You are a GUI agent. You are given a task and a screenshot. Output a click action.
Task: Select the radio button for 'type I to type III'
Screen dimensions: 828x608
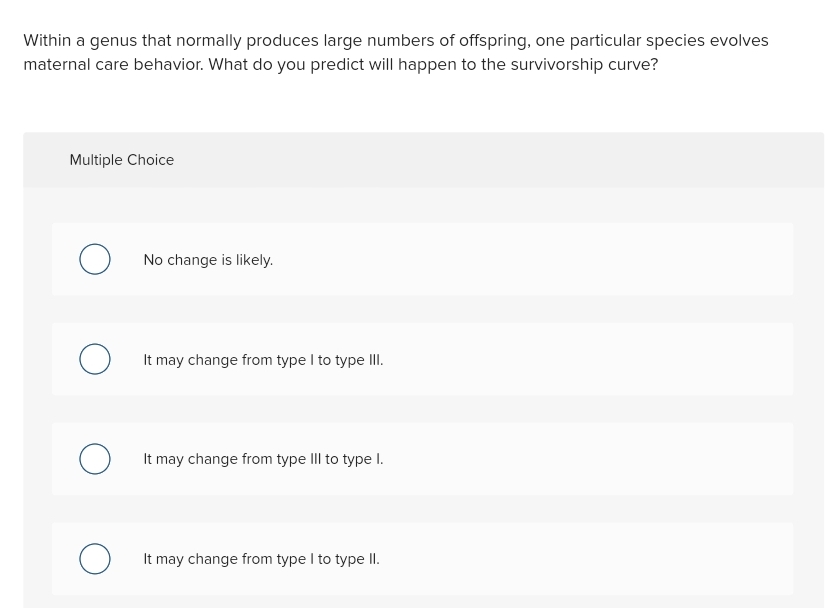point(94,358)
